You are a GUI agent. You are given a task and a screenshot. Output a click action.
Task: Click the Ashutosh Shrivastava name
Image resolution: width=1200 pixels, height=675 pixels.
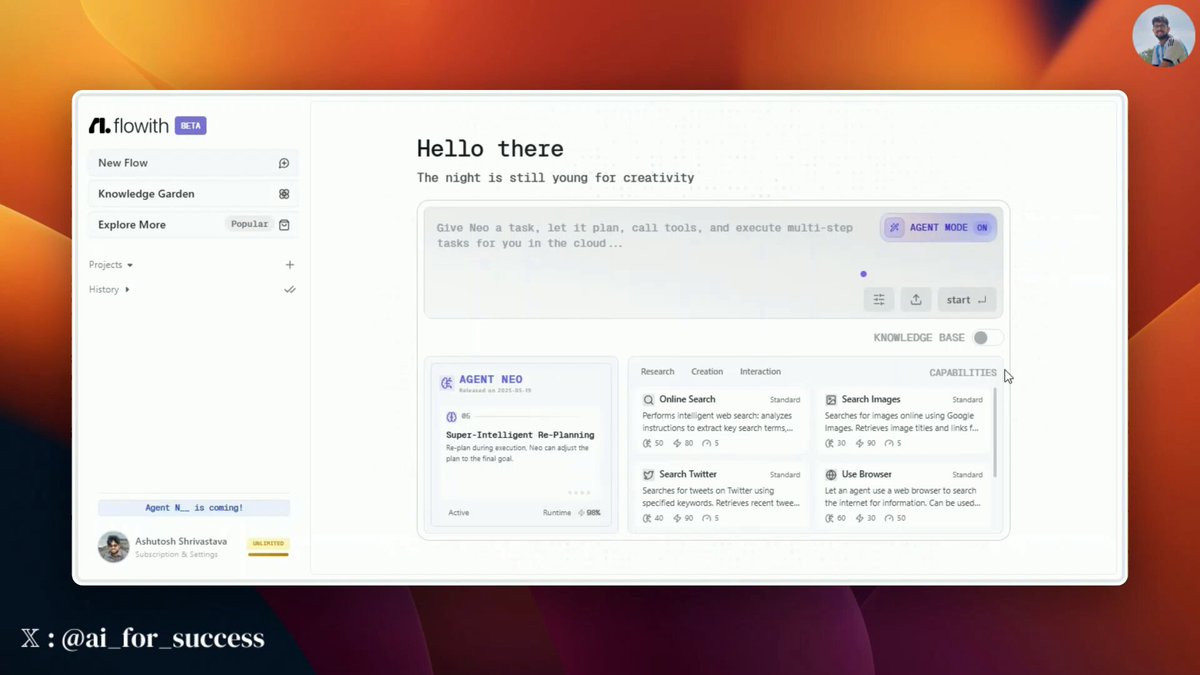181,542
